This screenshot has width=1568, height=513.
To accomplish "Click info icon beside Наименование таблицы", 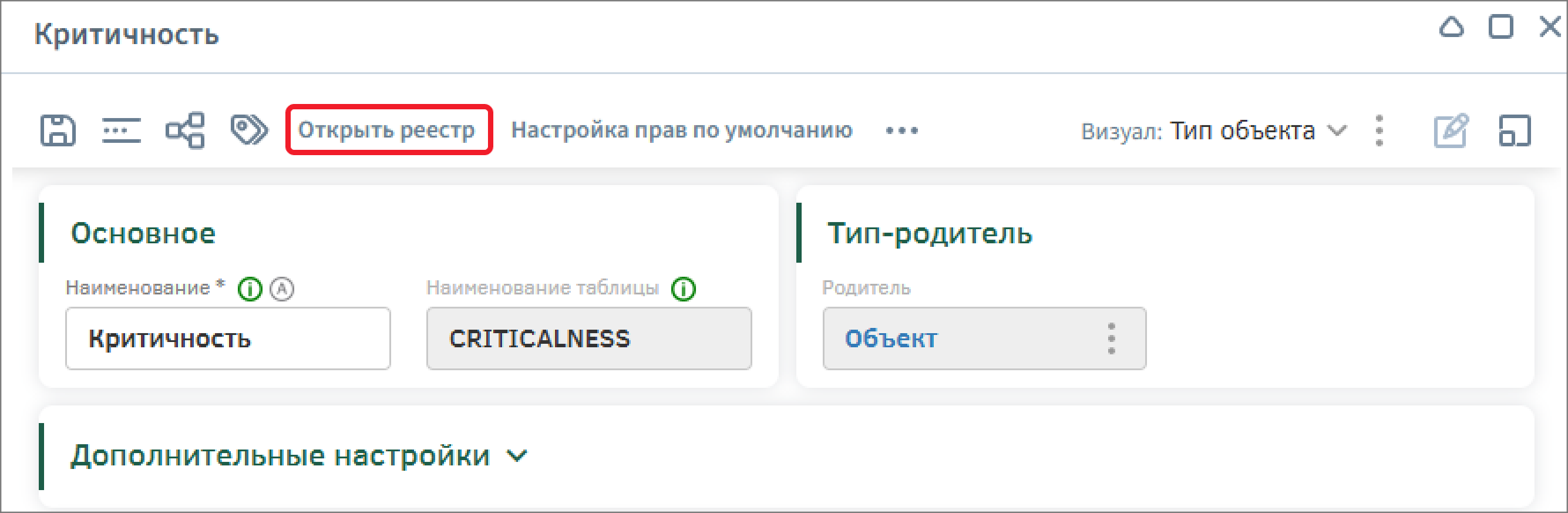I will tap(684, 288).
